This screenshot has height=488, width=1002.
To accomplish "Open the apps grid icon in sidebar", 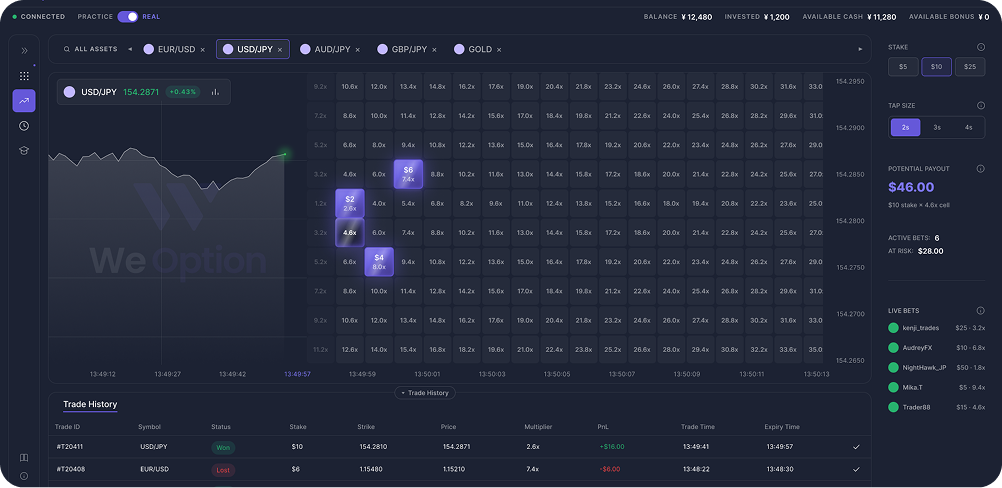I will tap(24, 76).
